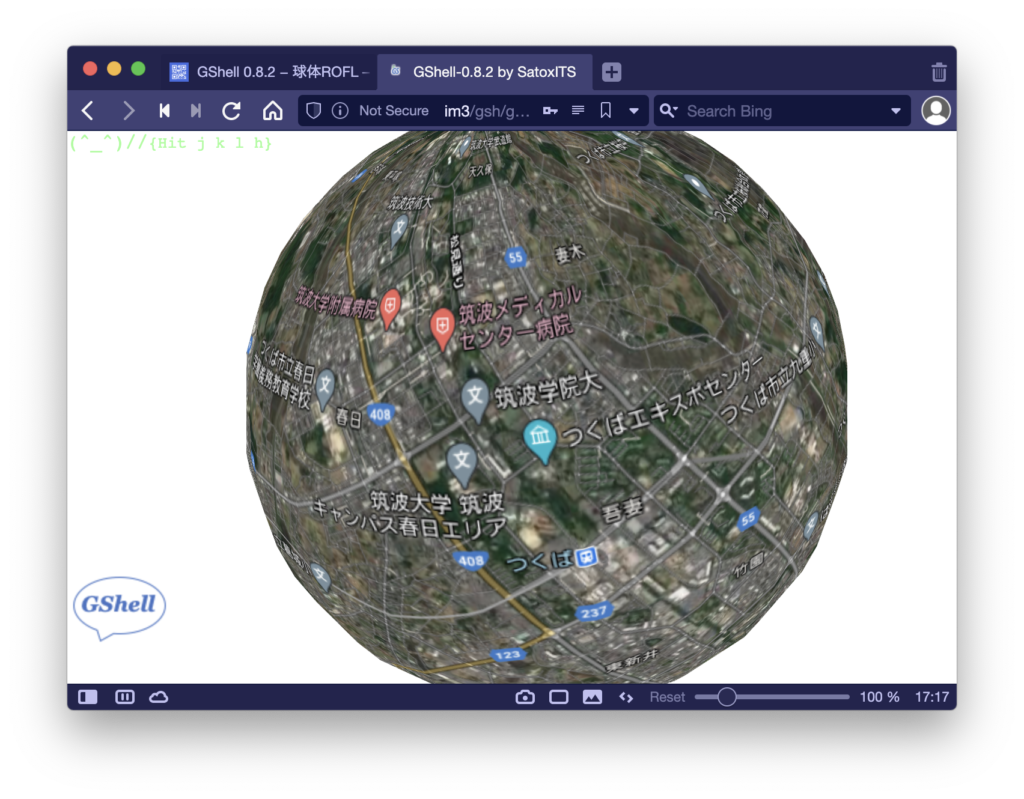1024x799 pixels.
Task: Click the browser Back arrow
Action: [88, 111]
